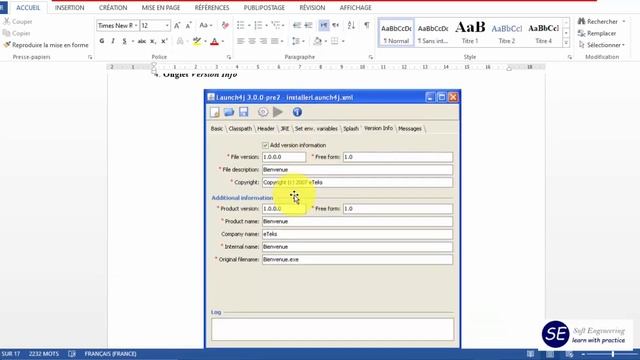Click the open folder icon in Launch4j
The height and width of the screenshot is (360, 640).
229,112
